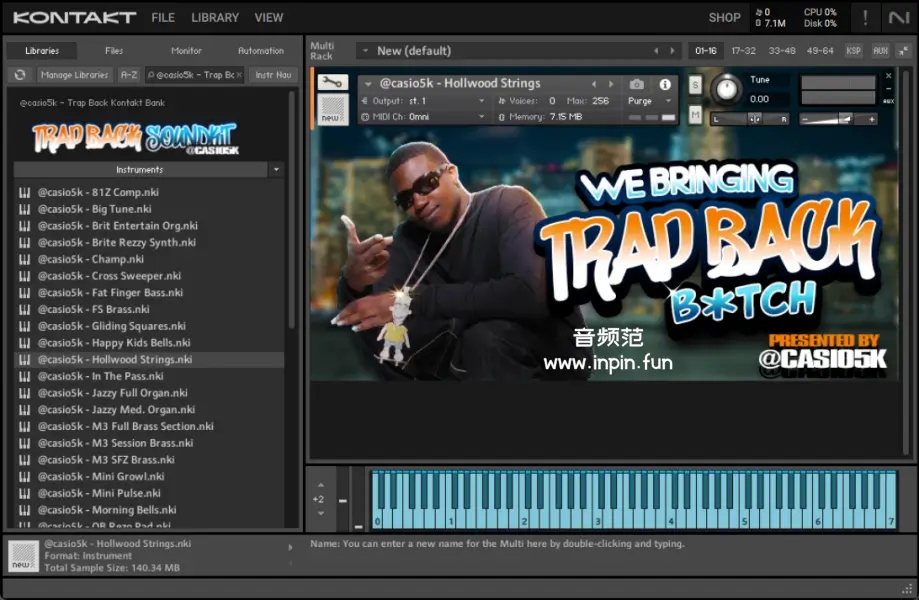Click the warning exclamation icon
Image resolution: width=919 pixels, height=600 pixels.
[x=865, y=18]
